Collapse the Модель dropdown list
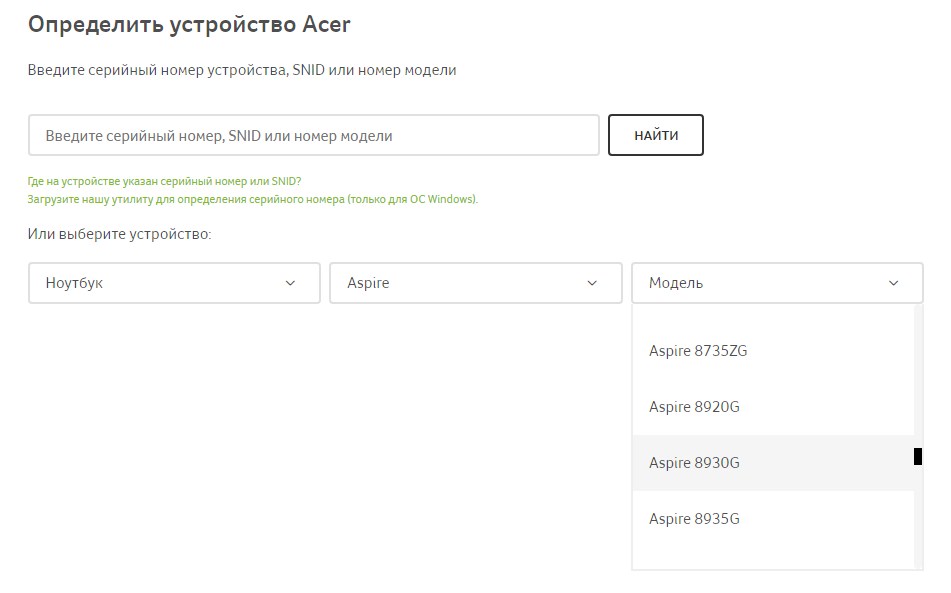This screenshot has height=593, width=951. (777, 283)
